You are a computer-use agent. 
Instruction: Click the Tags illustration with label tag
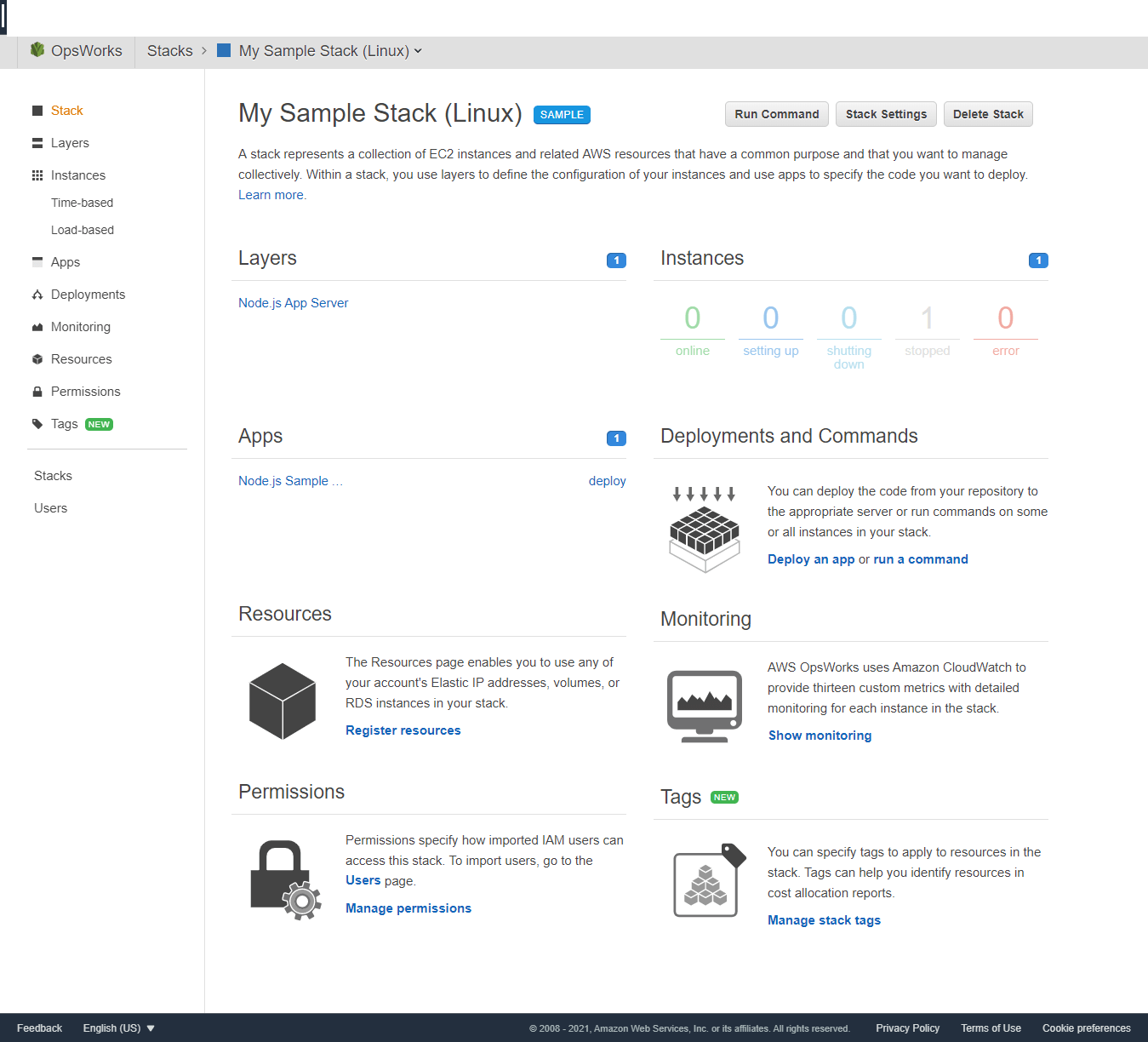(x=710, y=880)
